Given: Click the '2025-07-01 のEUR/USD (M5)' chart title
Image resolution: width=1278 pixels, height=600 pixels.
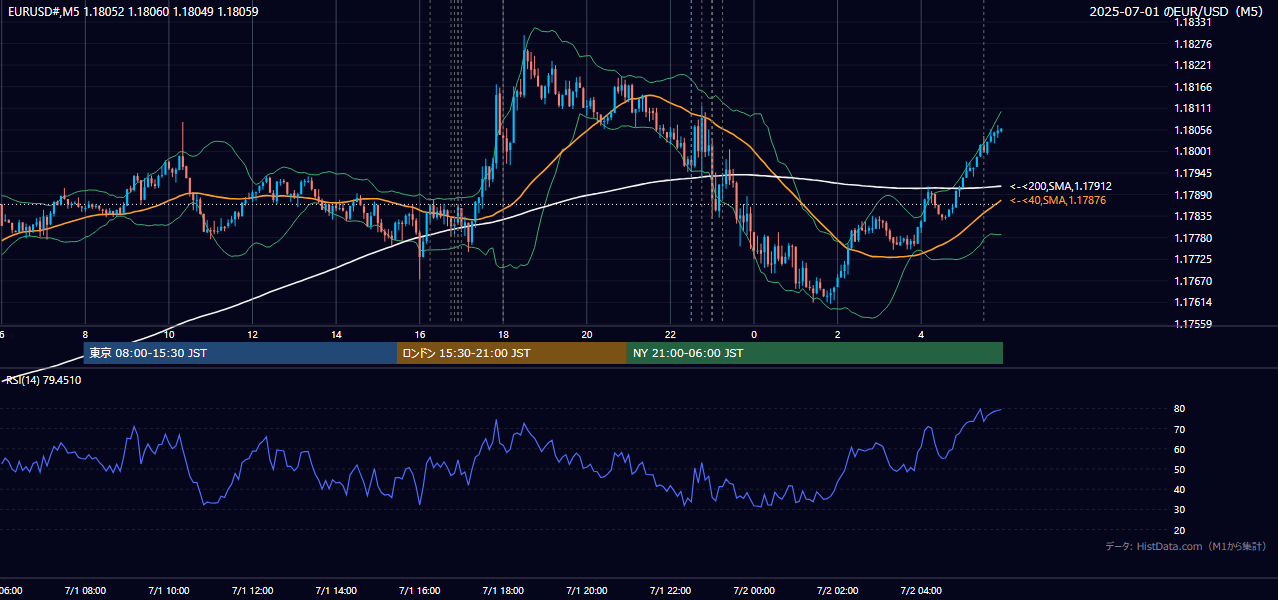Looking at the screenshot, I should click(1178, 12).
